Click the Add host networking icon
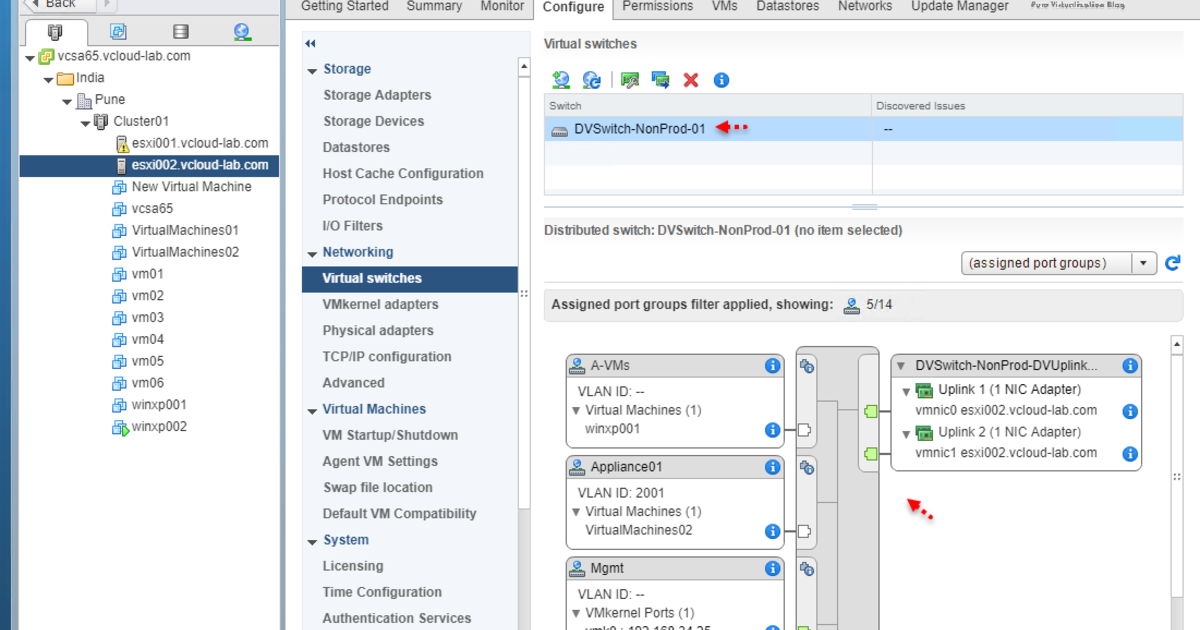The height and width of the screenshot is (630, 1200). tap(561, 80)
